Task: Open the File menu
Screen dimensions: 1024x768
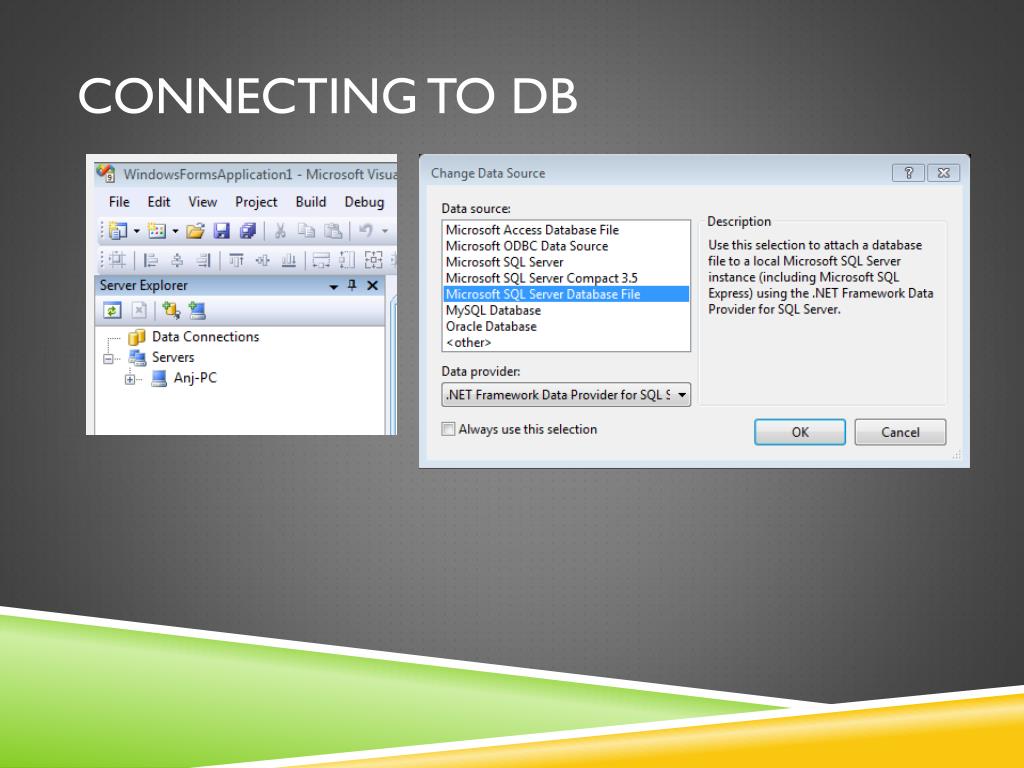Action: (119, 202)
